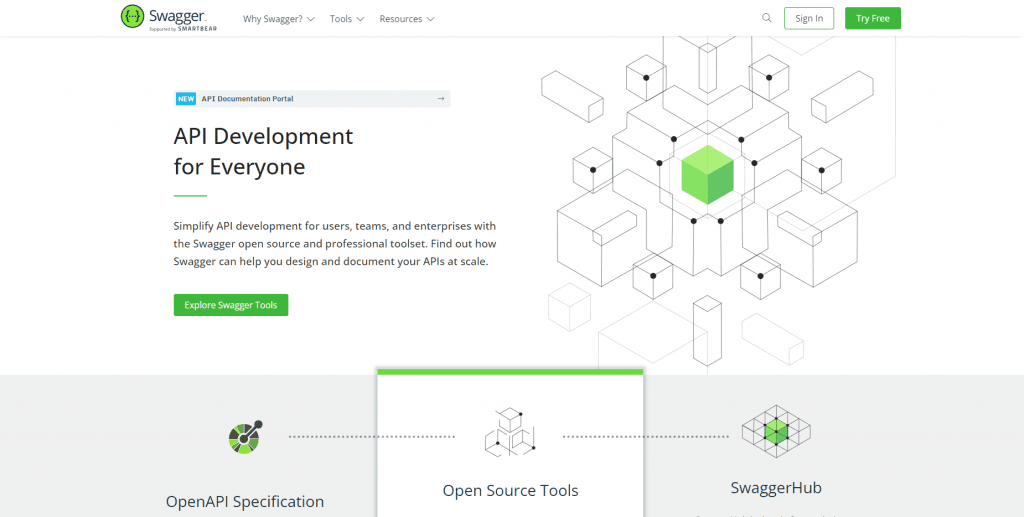
Task: Expand the Resources dropdown menu
Action: (406, 19)
